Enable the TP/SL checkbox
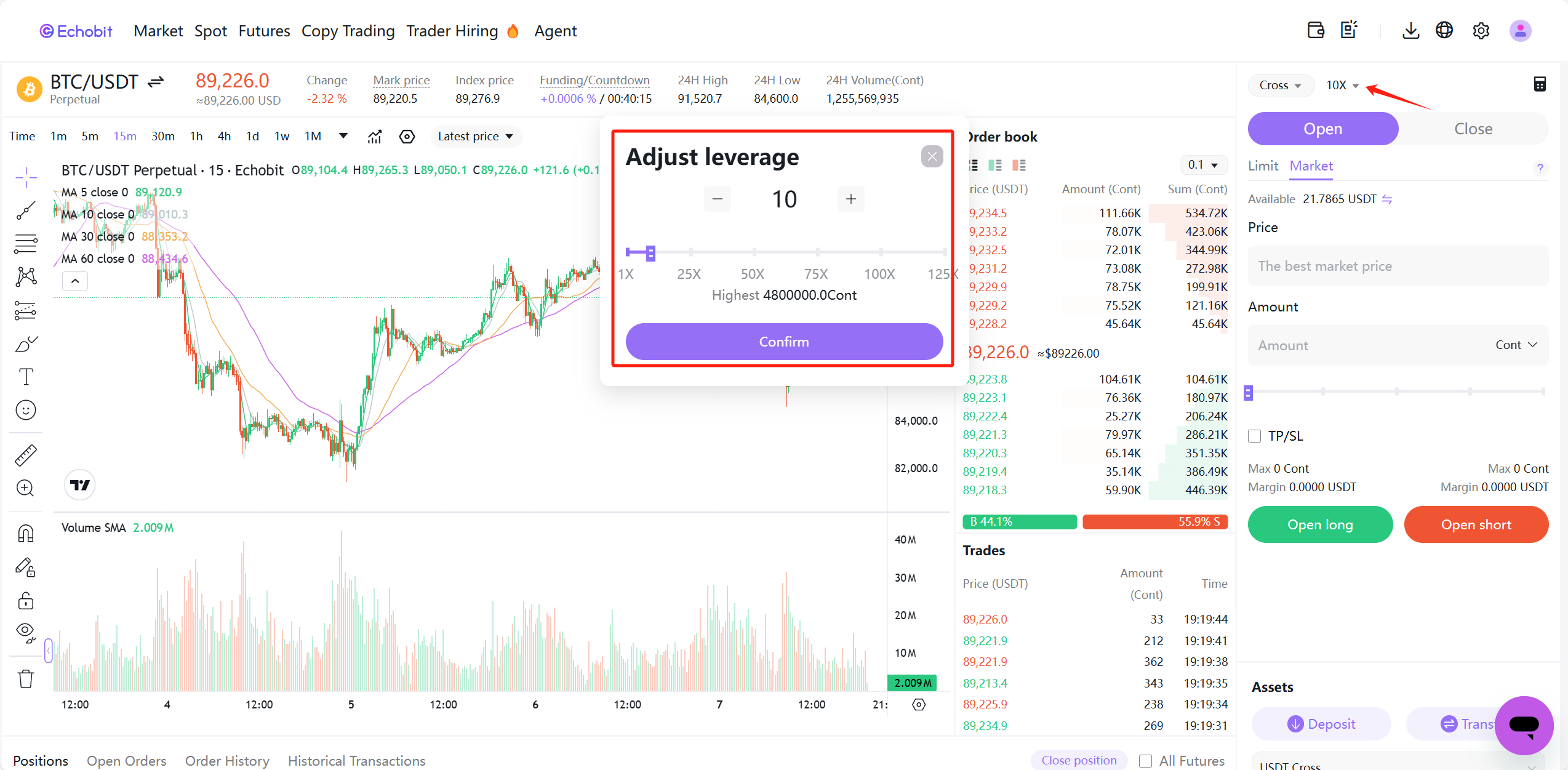The image size is (1568, 770). click(x=1255, y=436)
